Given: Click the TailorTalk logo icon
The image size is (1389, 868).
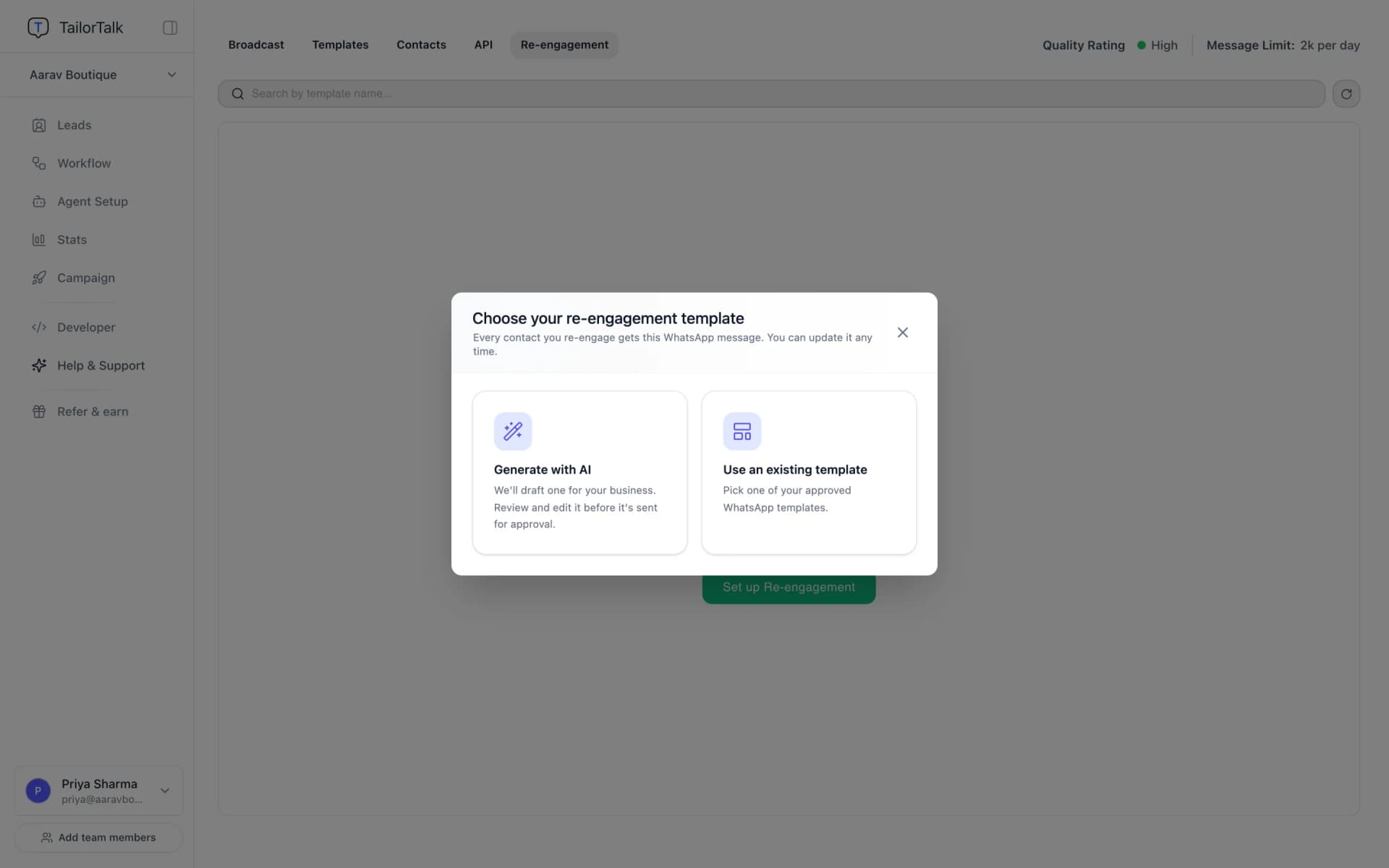Looking at the screenshot, I should [38, 27].
